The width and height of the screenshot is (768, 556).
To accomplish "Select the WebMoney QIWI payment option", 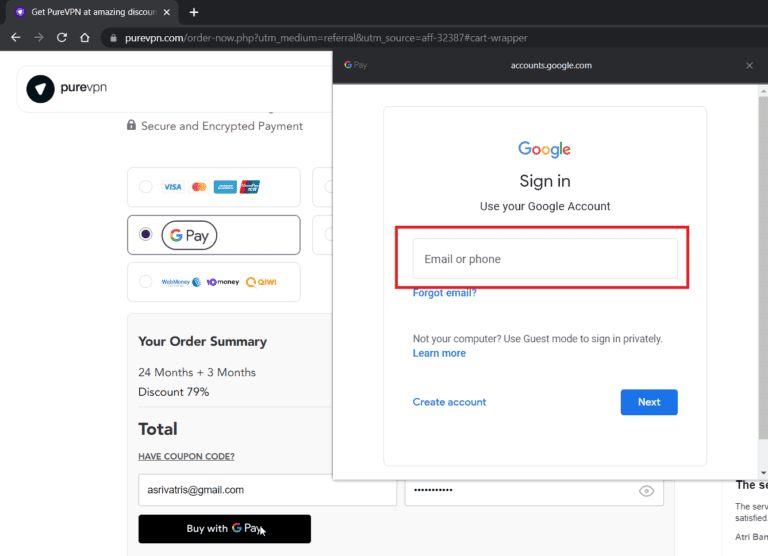I will click(x=146, y=282).
